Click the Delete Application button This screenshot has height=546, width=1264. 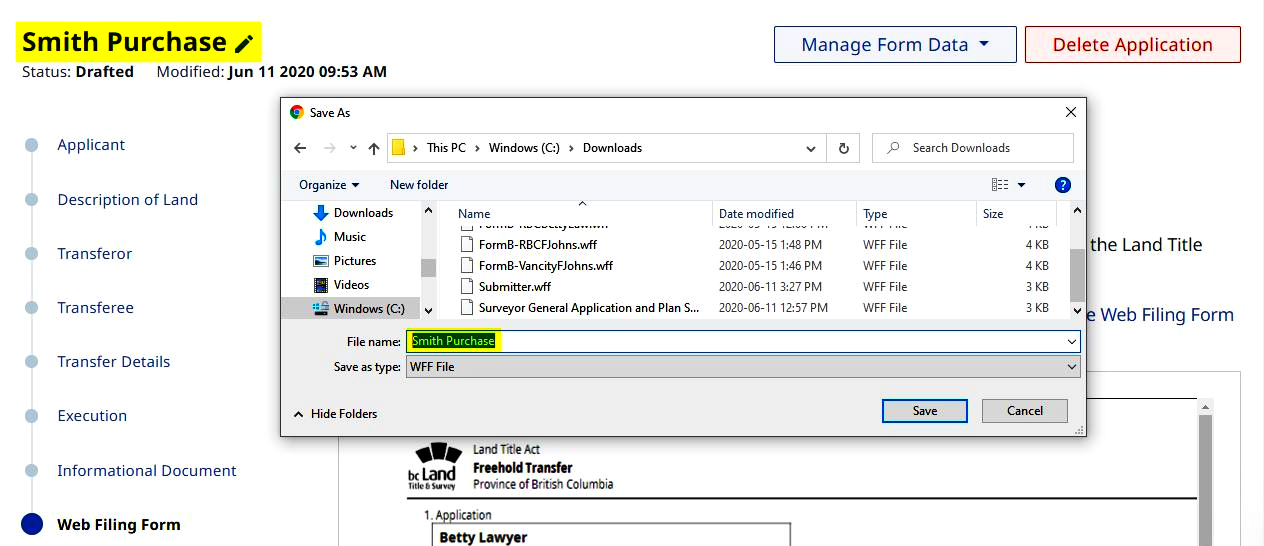(x=1132, y=45)
